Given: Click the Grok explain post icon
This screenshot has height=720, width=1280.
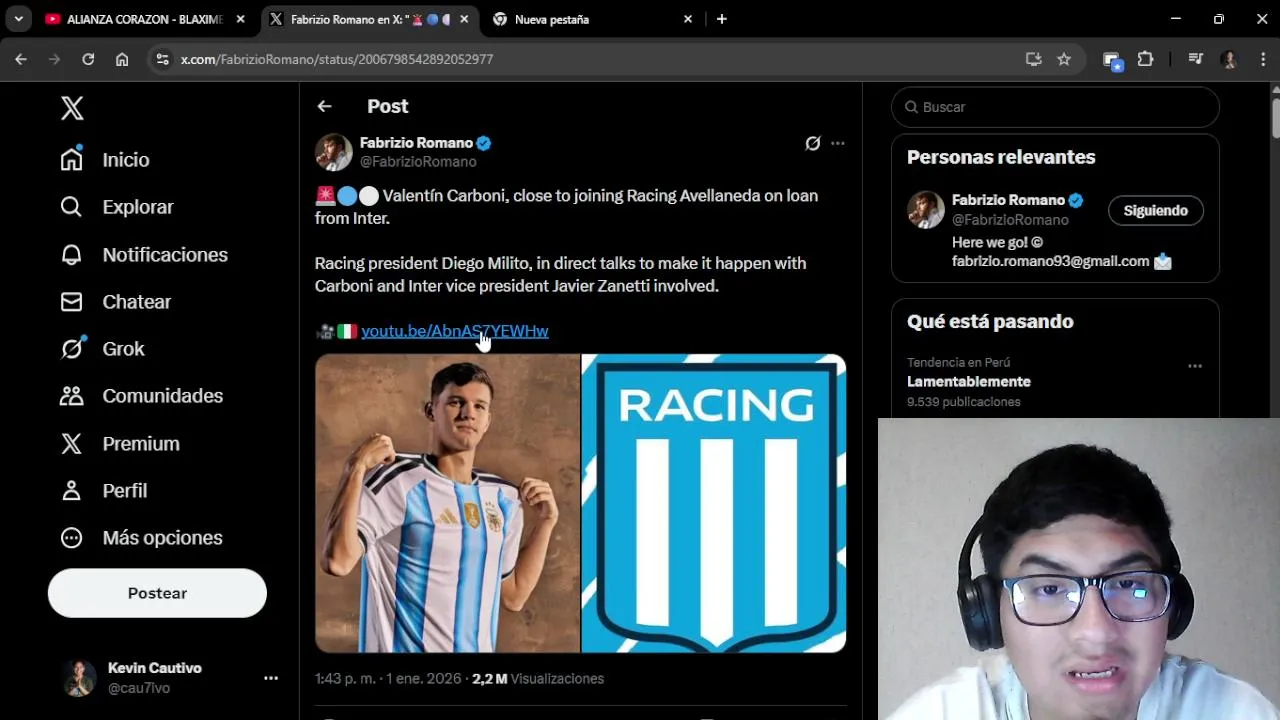Looking at the screenshot, I should pyautogui.click(x=813, y=143).
